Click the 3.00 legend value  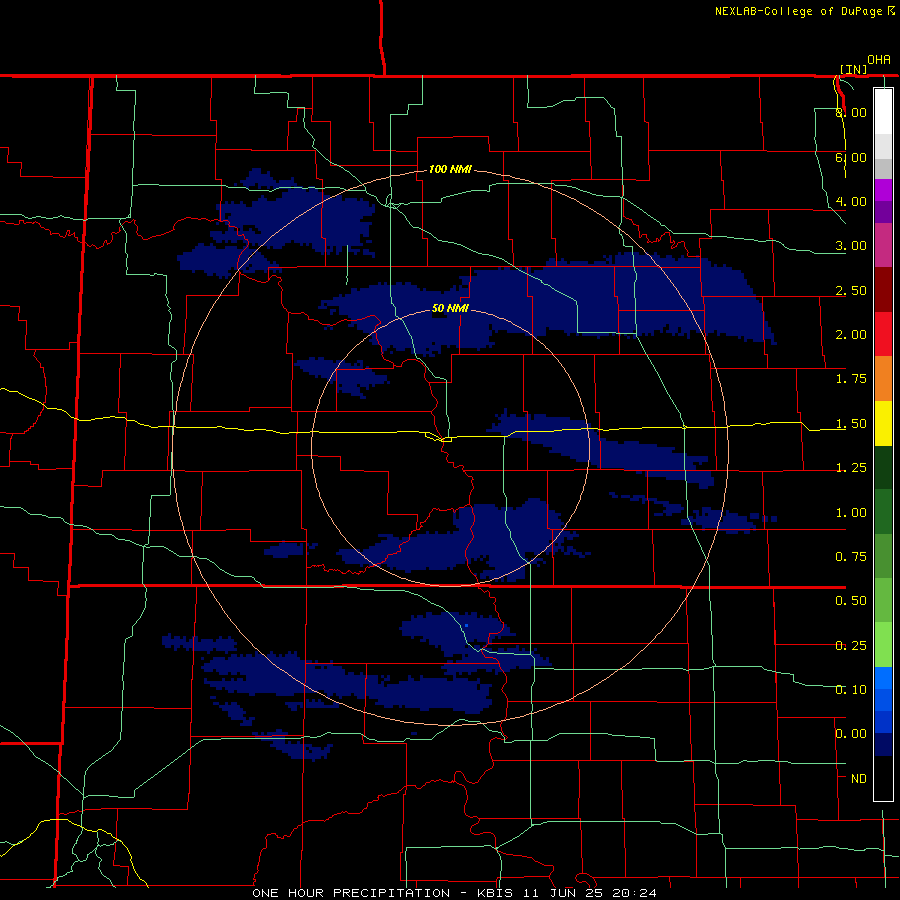[851, 246]
